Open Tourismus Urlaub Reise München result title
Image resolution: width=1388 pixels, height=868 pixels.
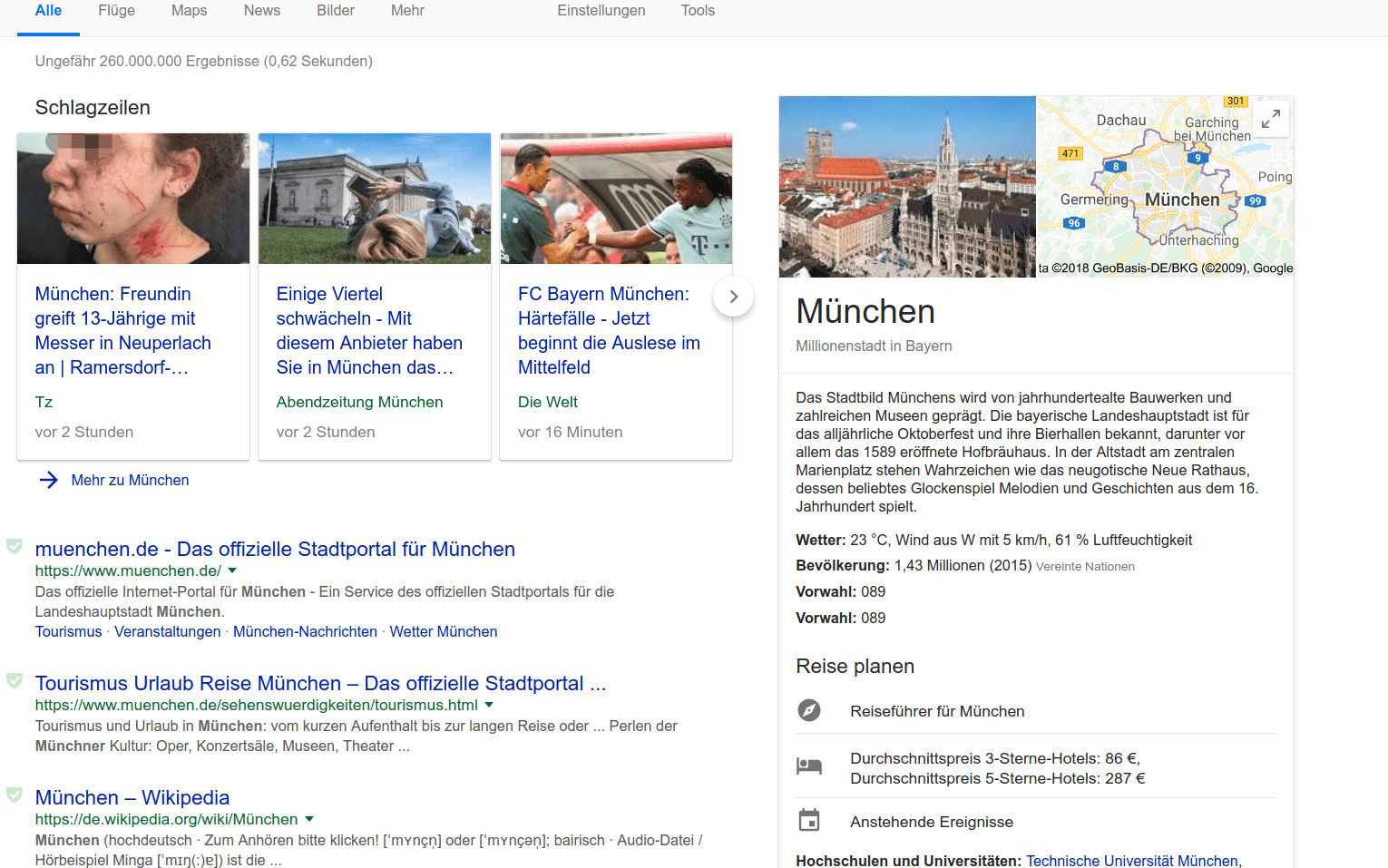[x=320, y=683]
